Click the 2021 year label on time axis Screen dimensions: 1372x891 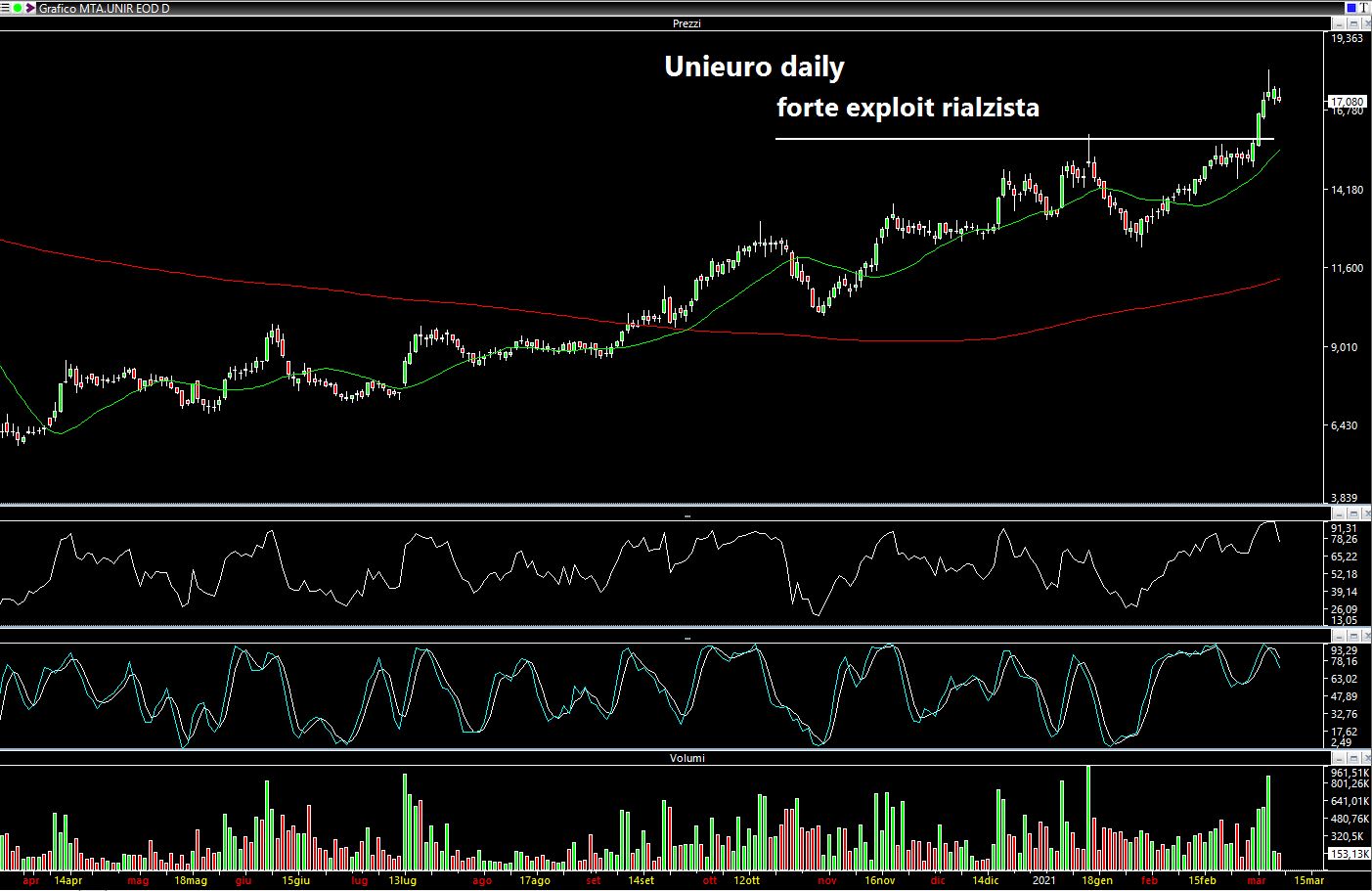point(1043,880)
